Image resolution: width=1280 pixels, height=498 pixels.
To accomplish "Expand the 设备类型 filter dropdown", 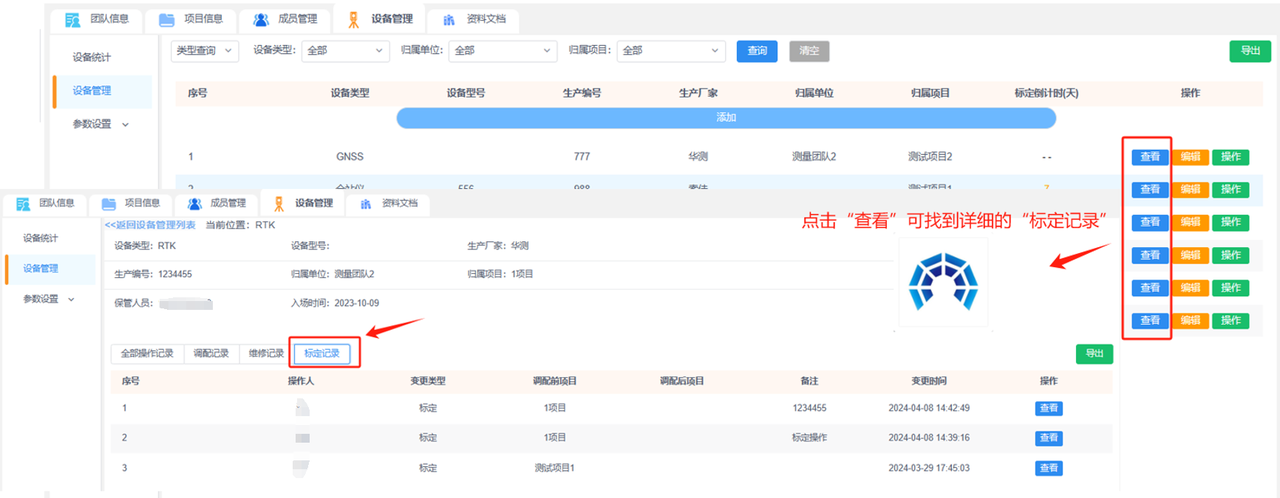I will click(346, 51).
